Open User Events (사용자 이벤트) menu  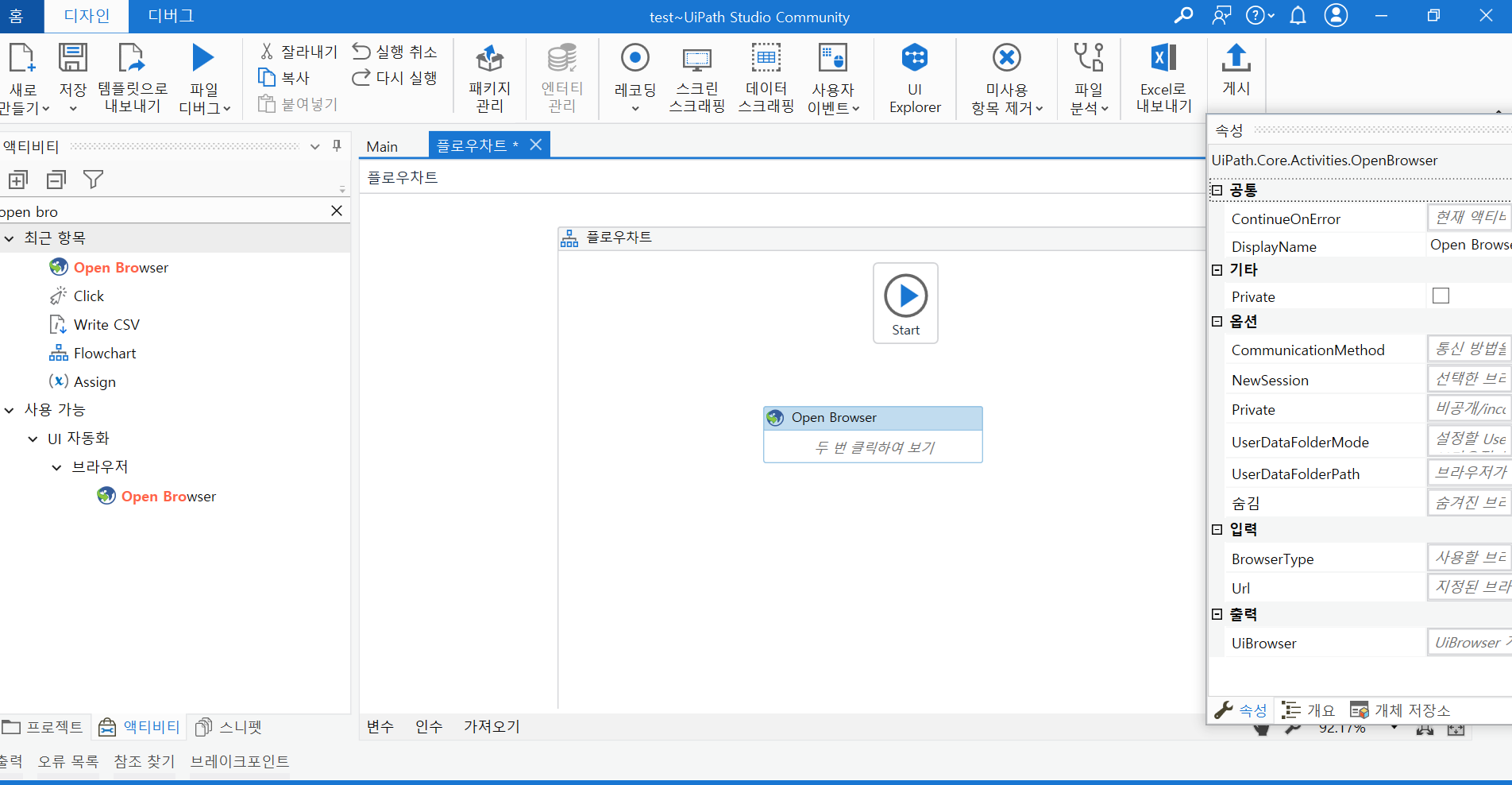point(833,78)
